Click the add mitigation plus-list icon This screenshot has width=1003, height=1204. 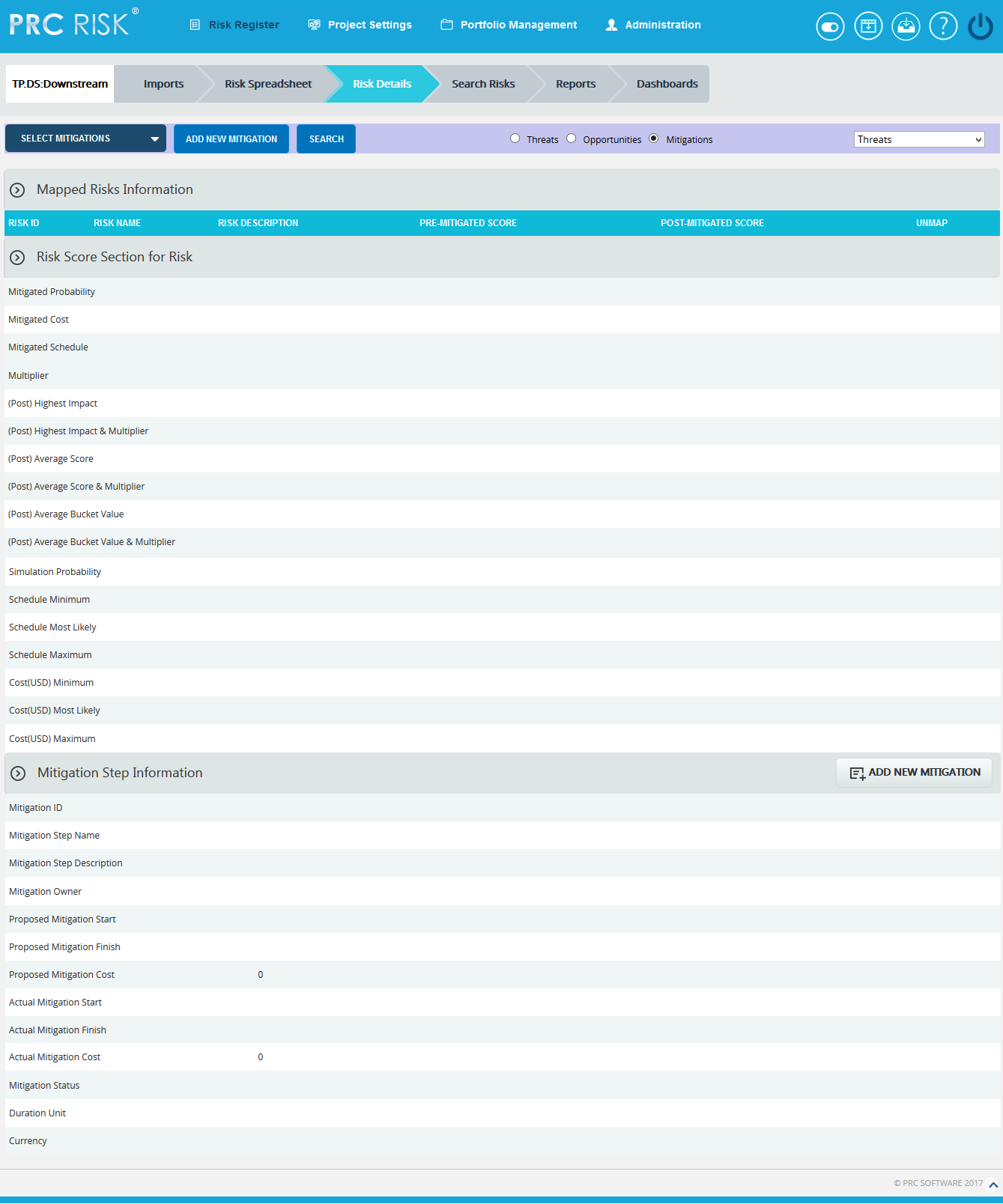[857, 773]
